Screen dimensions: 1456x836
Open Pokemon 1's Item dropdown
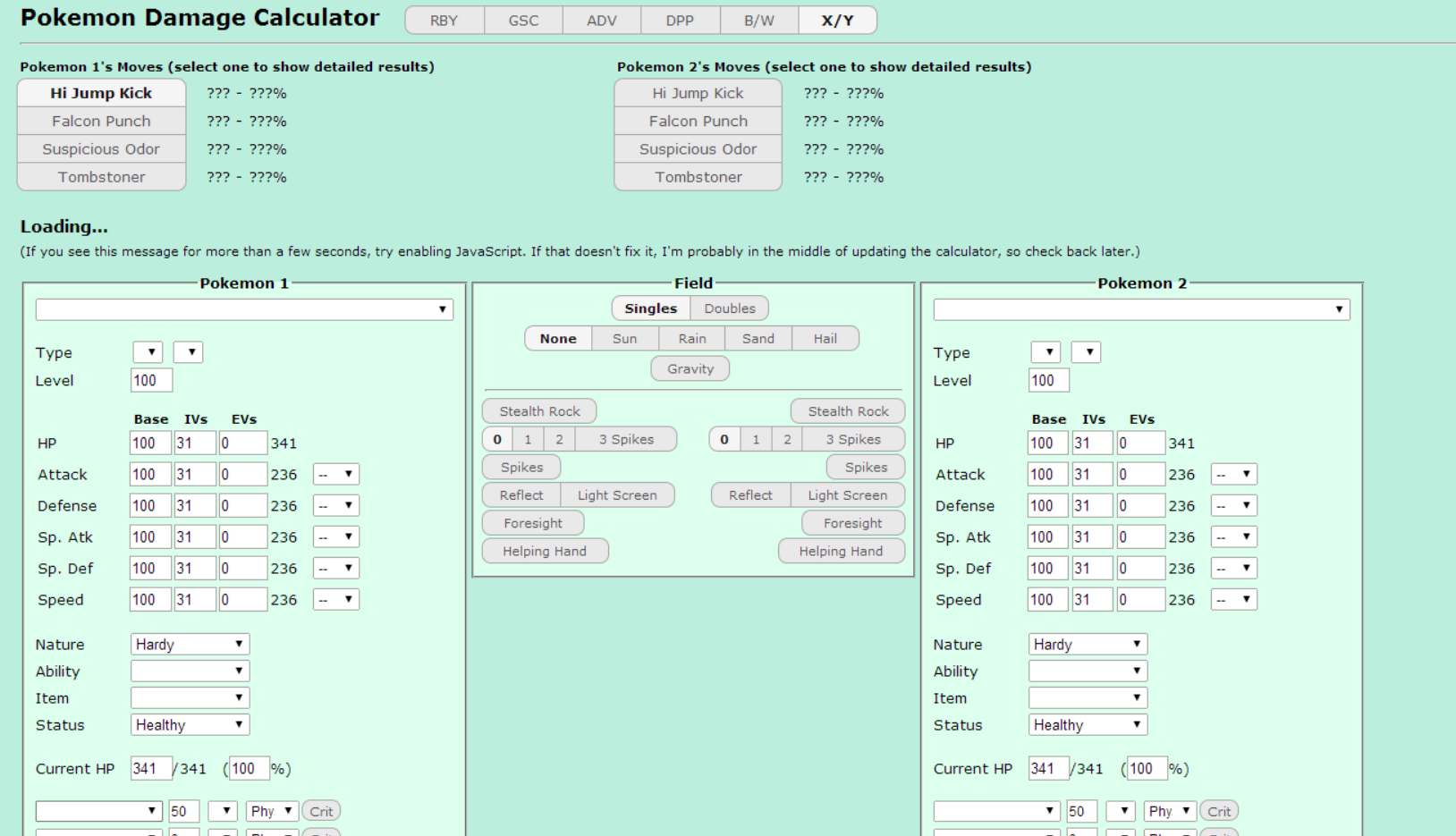tap(190, 698)
